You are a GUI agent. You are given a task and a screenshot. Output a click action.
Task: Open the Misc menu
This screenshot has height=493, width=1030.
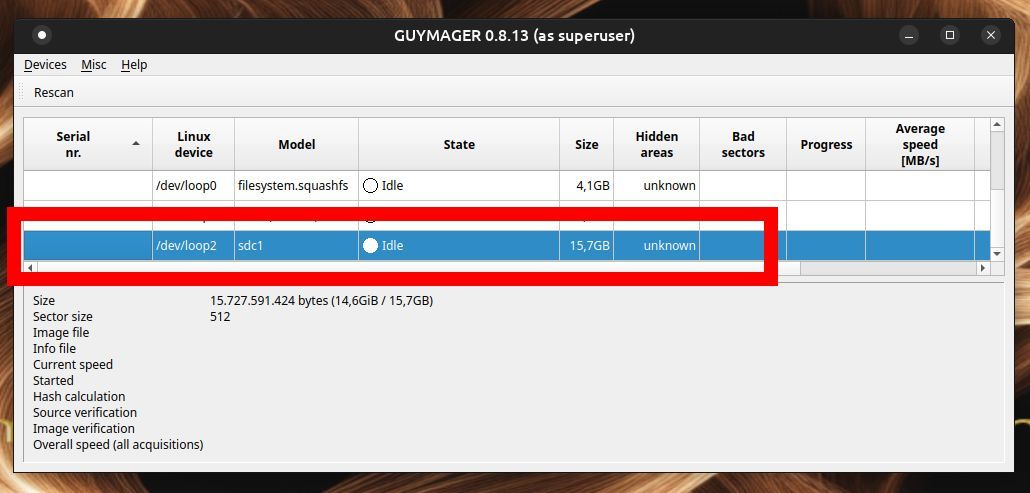(x=94, y=64)
